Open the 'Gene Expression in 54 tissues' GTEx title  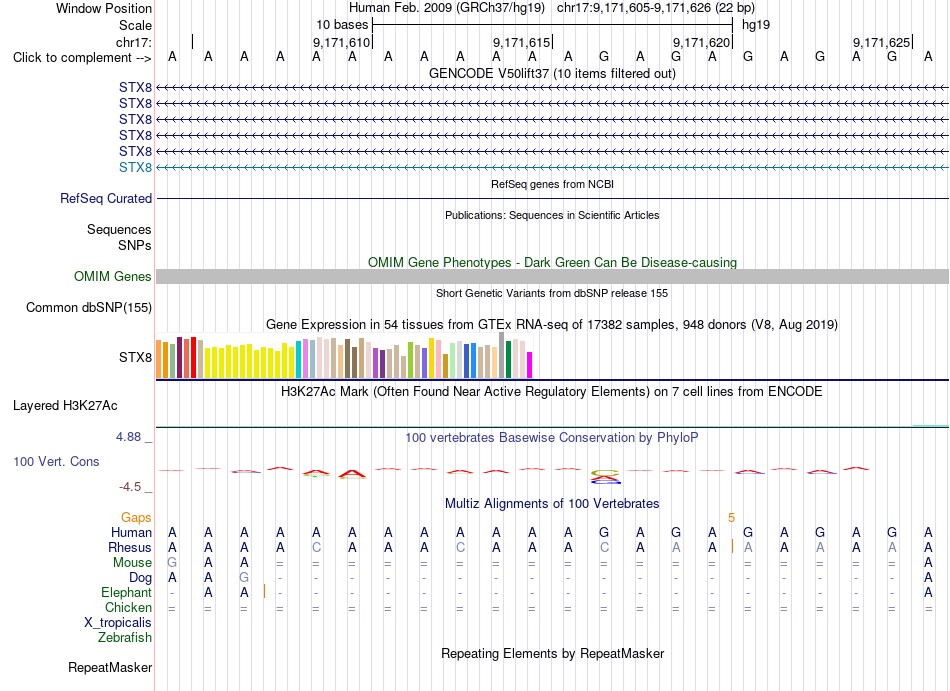point(552,325)
